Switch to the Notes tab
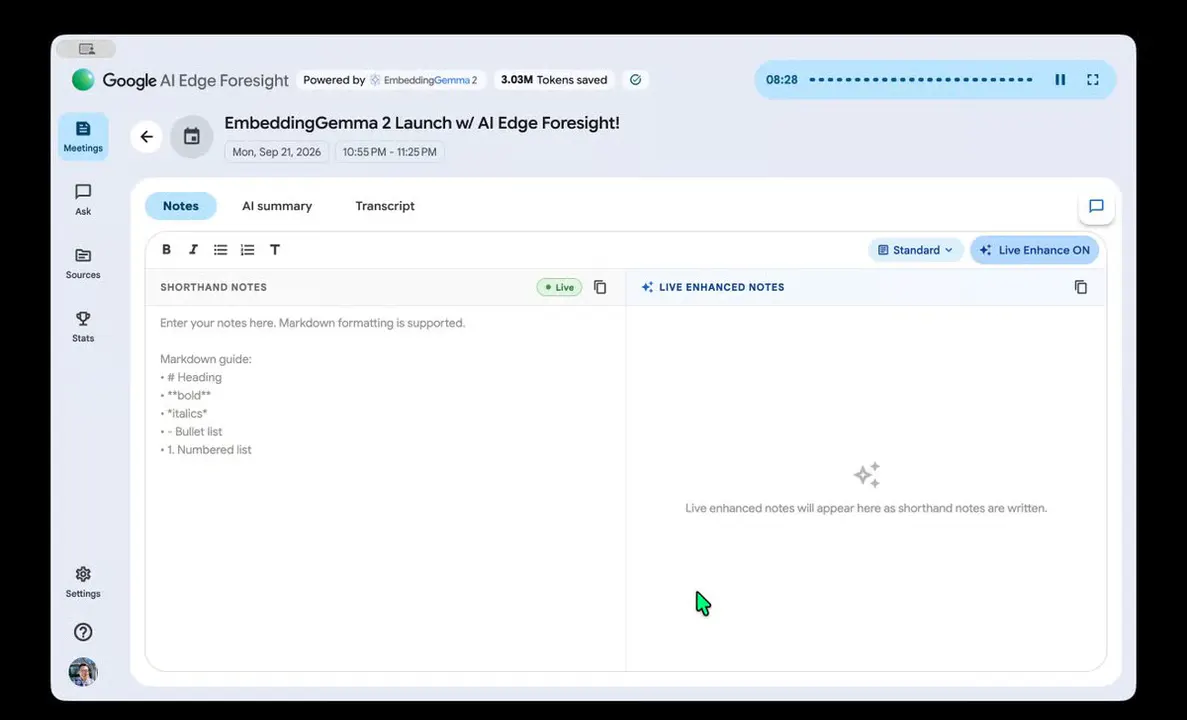The width and height of the screenshot is (1187, 720). [180, 206]
